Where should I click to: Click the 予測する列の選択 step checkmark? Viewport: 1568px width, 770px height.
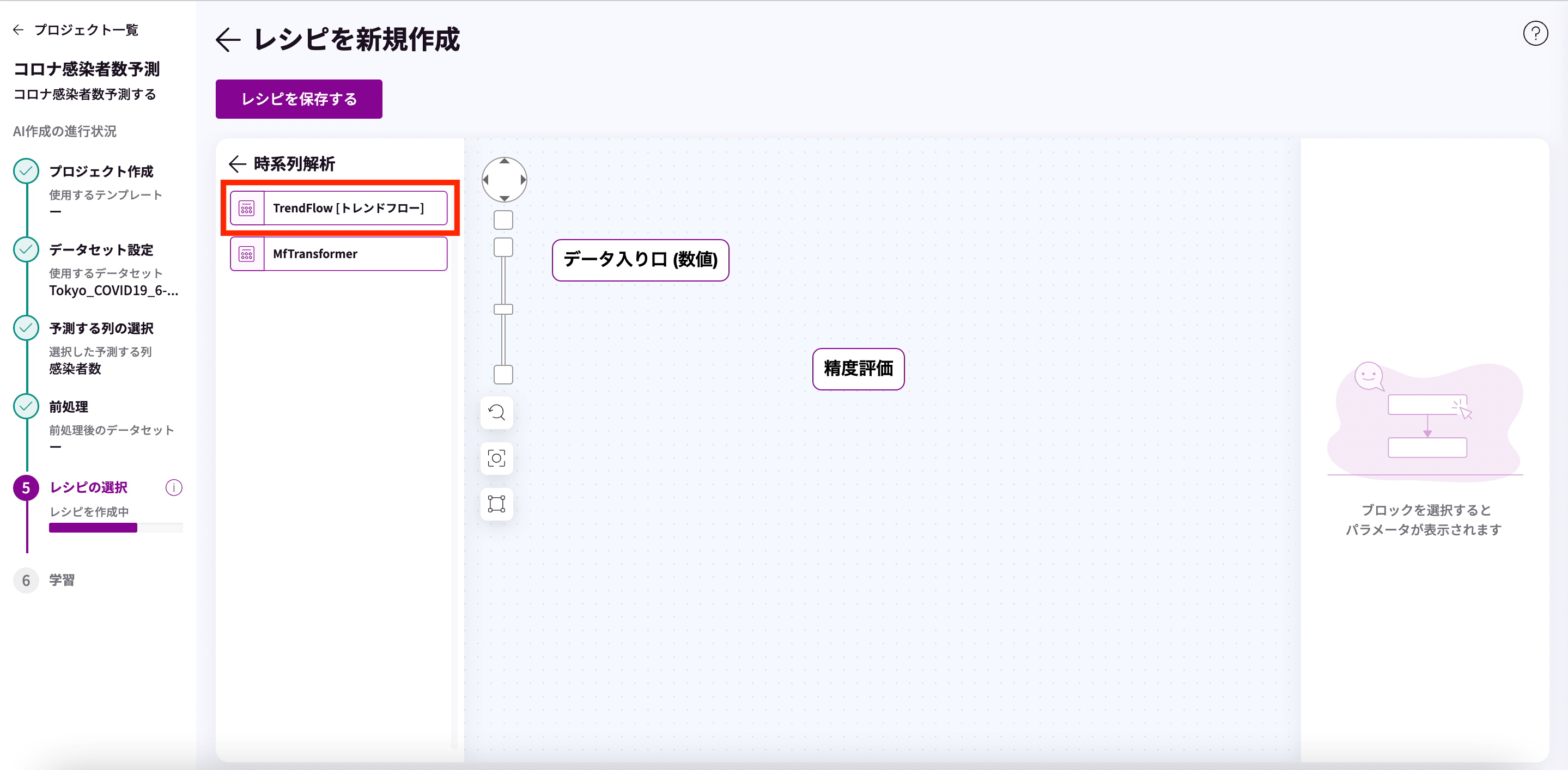(x=26, y=328)
